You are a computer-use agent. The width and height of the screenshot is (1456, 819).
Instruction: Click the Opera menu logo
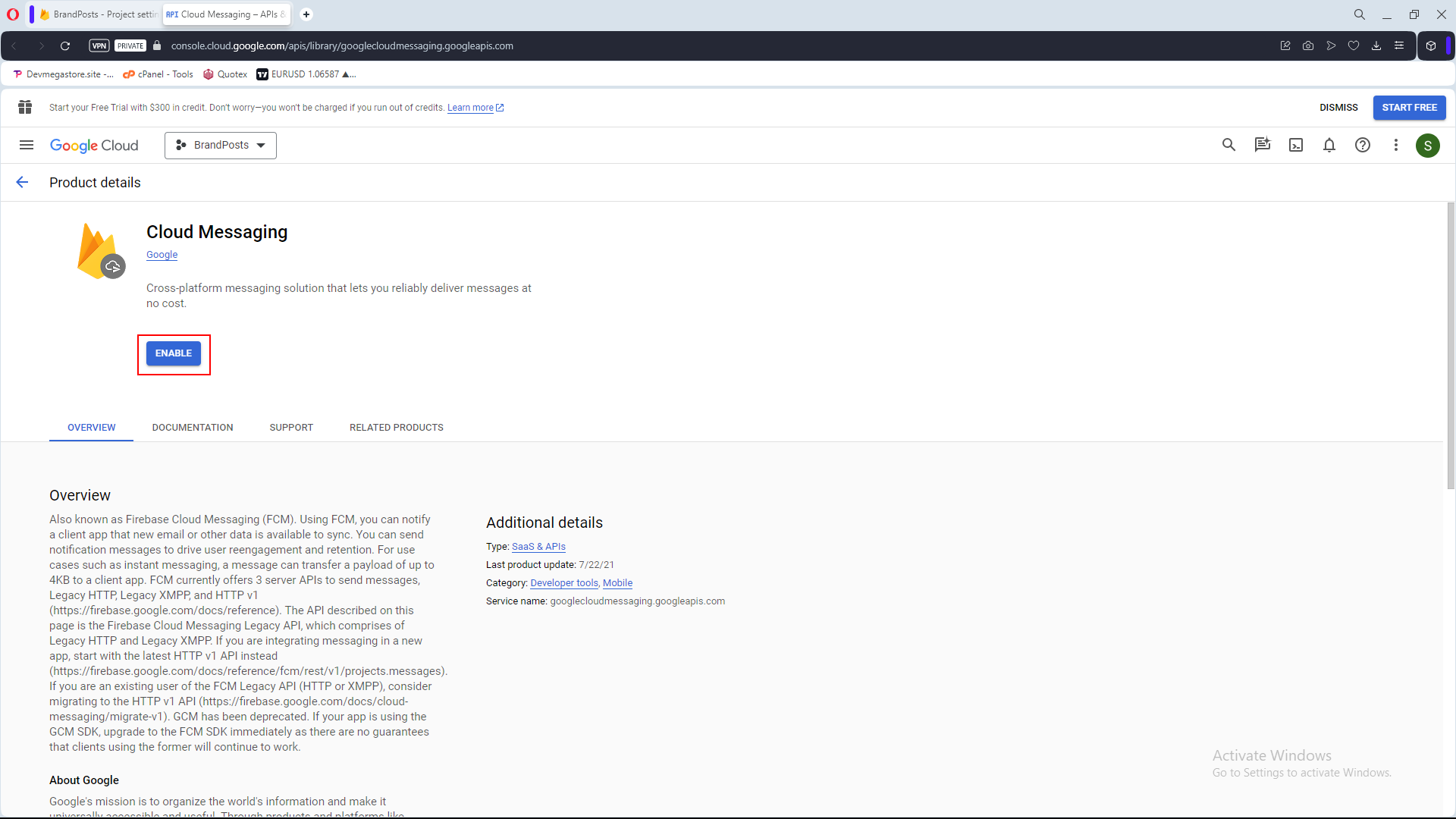(x=13, y=14)
